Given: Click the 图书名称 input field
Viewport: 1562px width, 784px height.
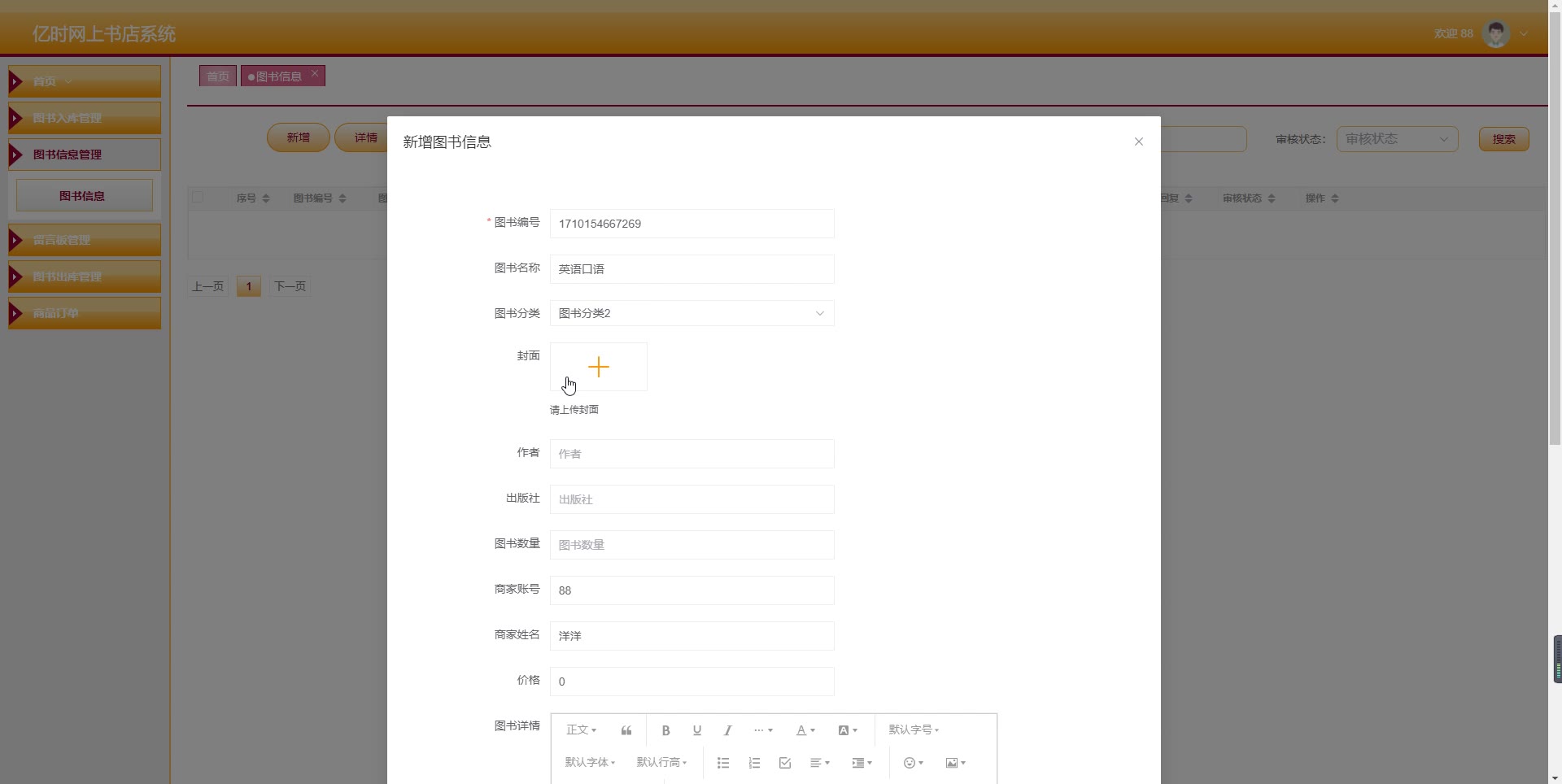Looking at the screenshot, I should pyautogui.click(x=692, y=269).
